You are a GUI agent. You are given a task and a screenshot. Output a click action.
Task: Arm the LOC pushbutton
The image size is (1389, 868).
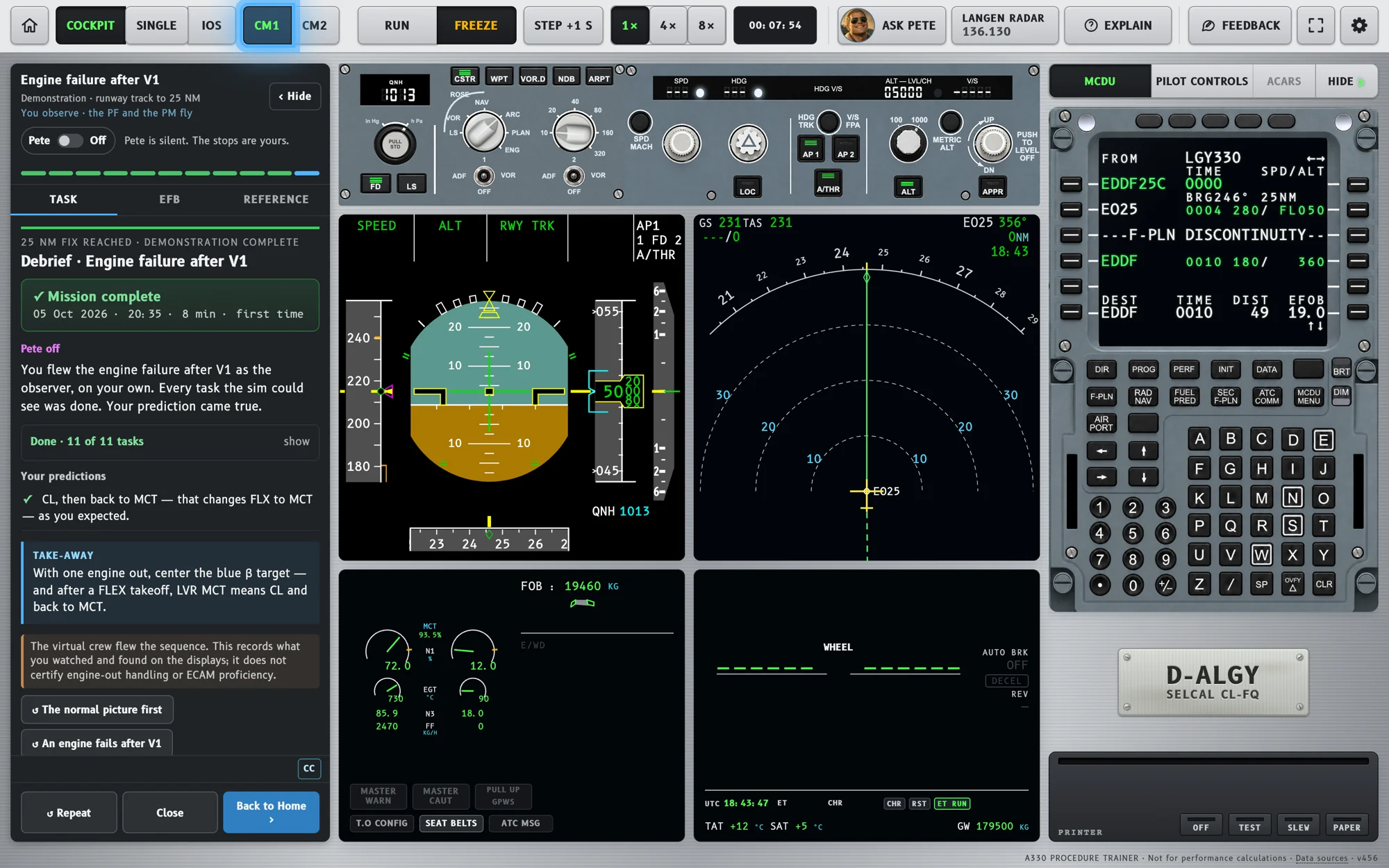coord(747,186)
